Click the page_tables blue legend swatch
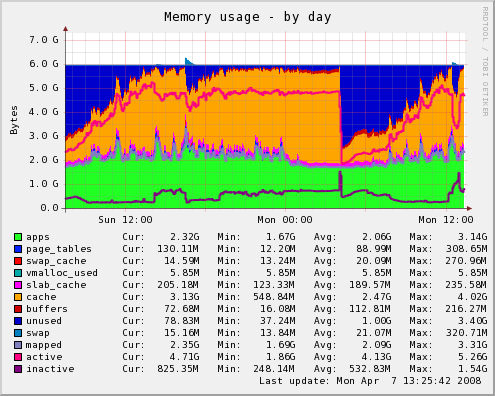 coord(18,249)
